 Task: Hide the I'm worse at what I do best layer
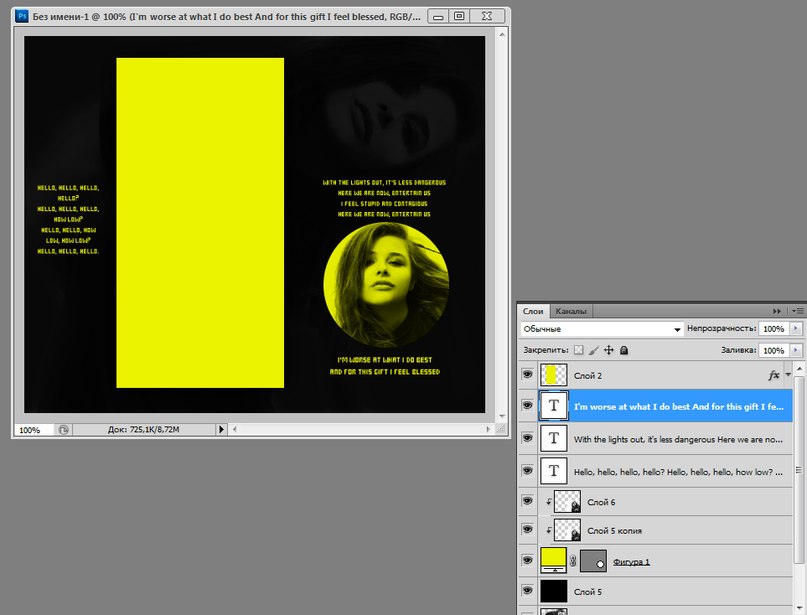pos(528,405)
